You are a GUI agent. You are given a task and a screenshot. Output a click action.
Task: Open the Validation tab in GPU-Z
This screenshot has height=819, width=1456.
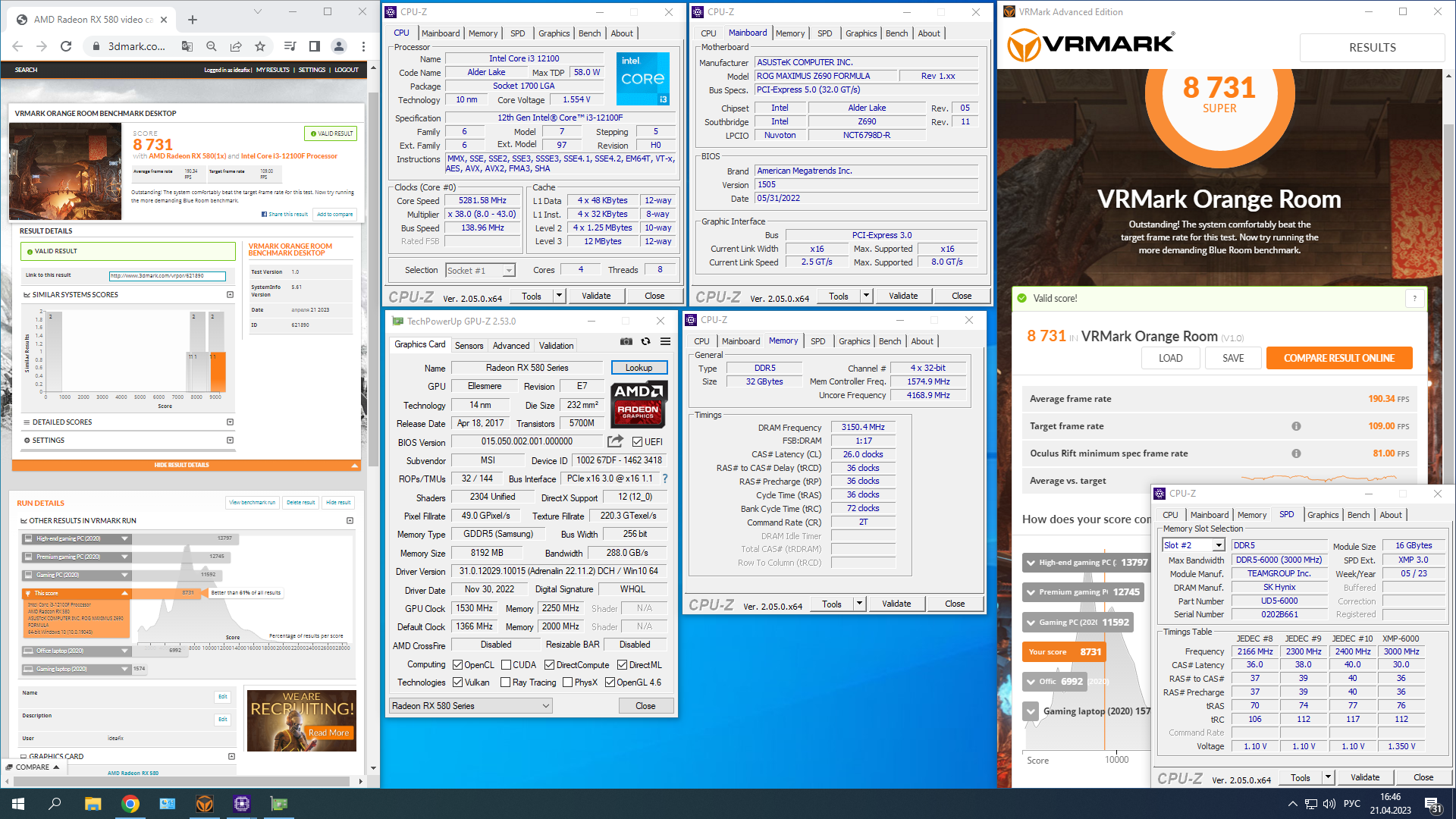(556, 346)
